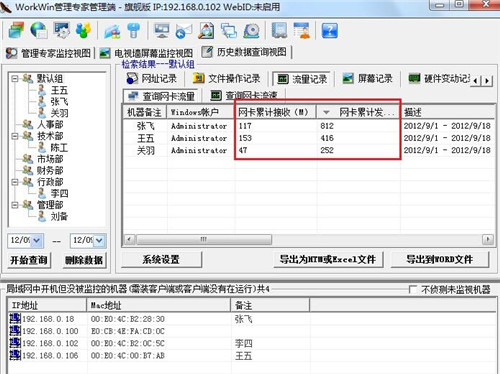The height and width of the screenshot is (374, 500).
Task: Switch to 屏幕记录 tab
Action: click(367, 79)
